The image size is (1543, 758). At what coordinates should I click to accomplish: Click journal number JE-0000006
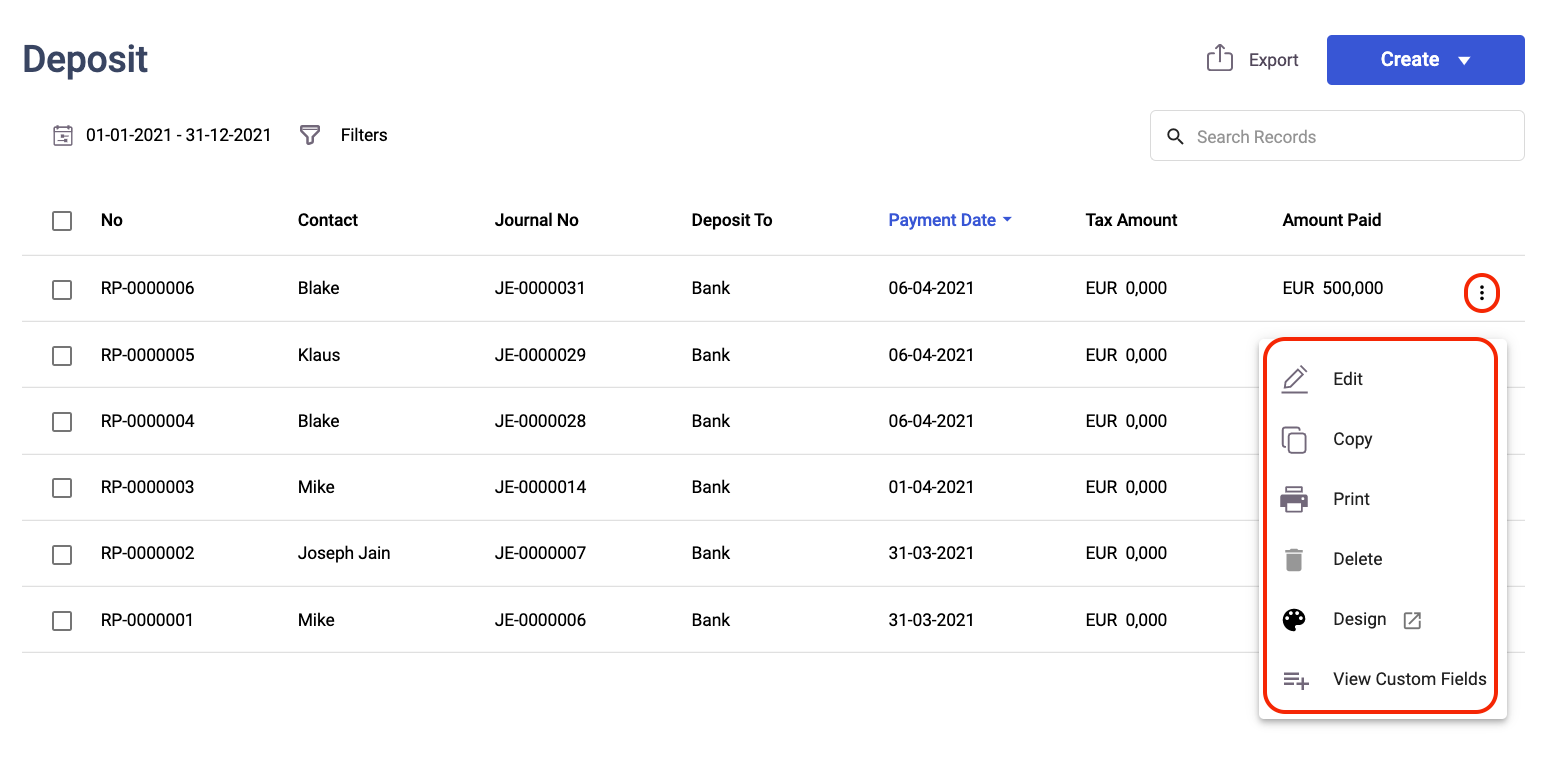[540, 620]
